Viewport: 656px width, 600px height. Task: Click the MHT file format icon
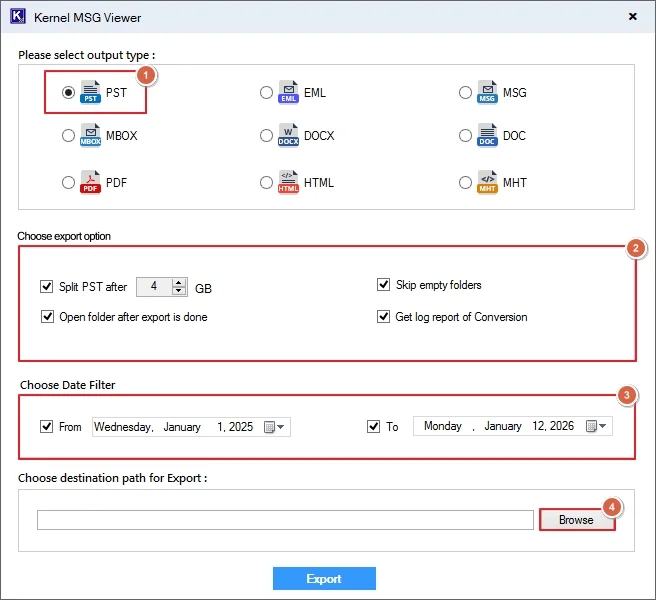[x=487, y=182]
